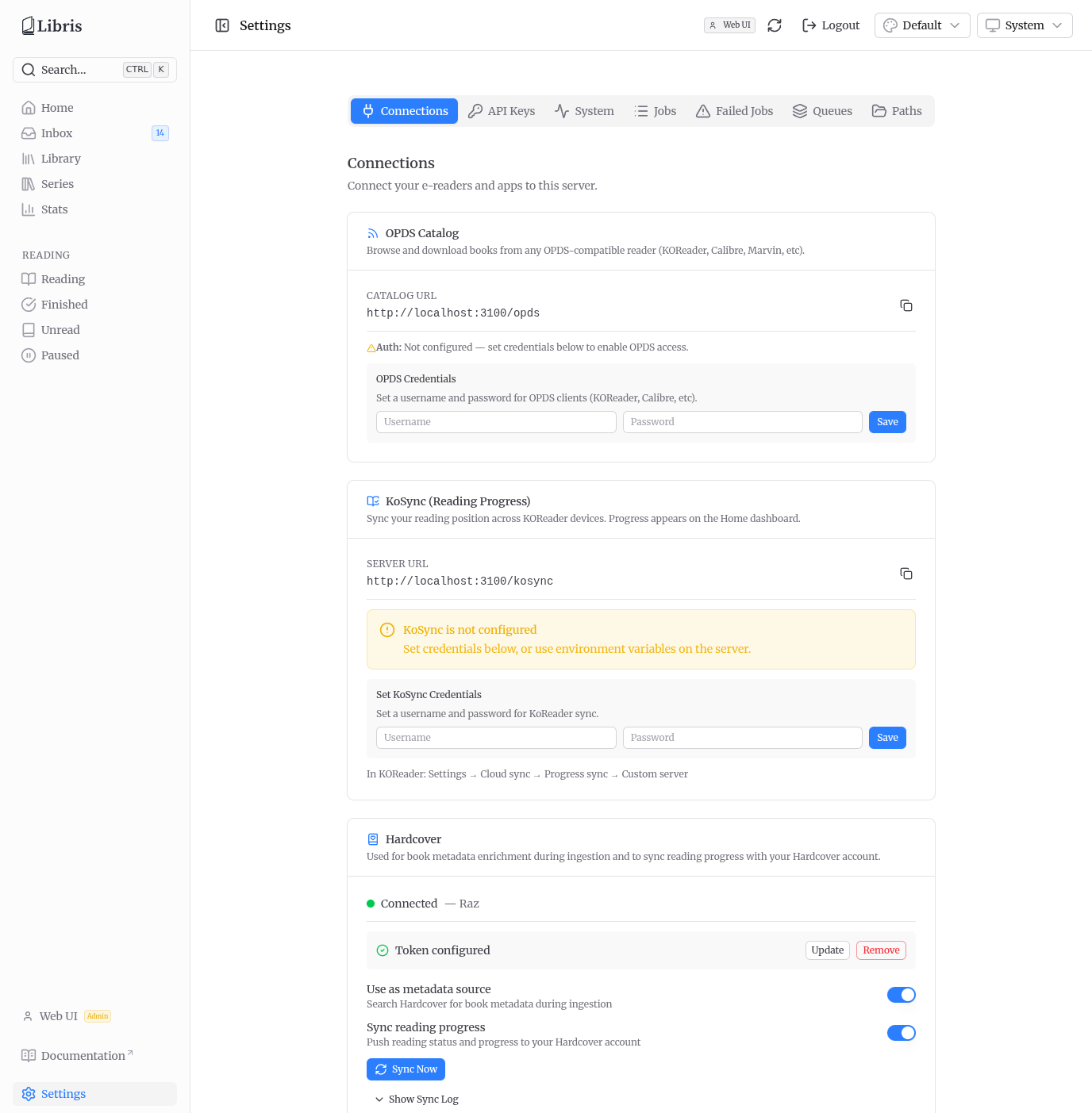The image size is (1092, 1113).
Task: Switch to Failed Jobs tab
Action: 734,111
